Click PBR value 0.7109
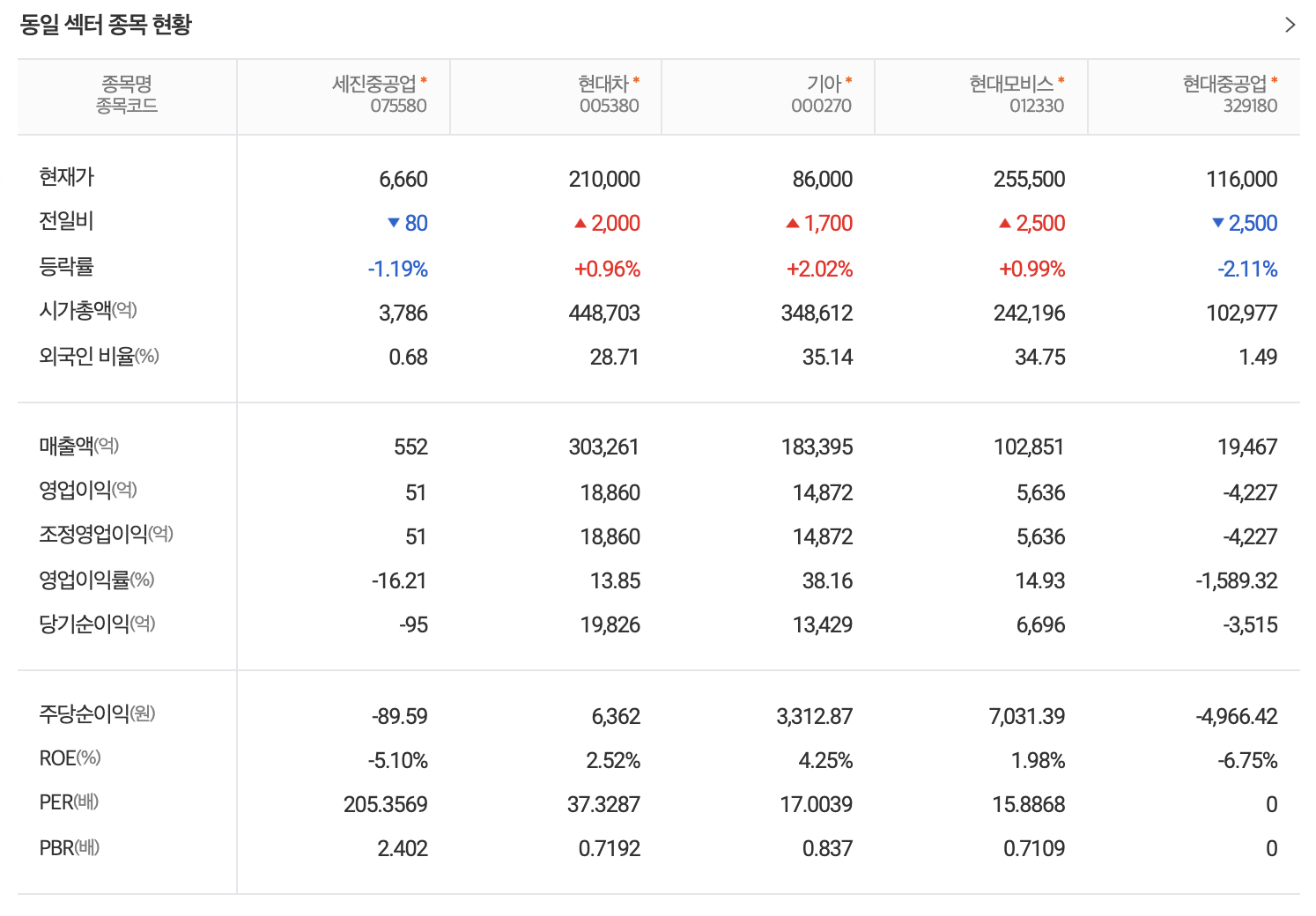The width and height of the screenshot is (1316, 916). [1034, 848]
